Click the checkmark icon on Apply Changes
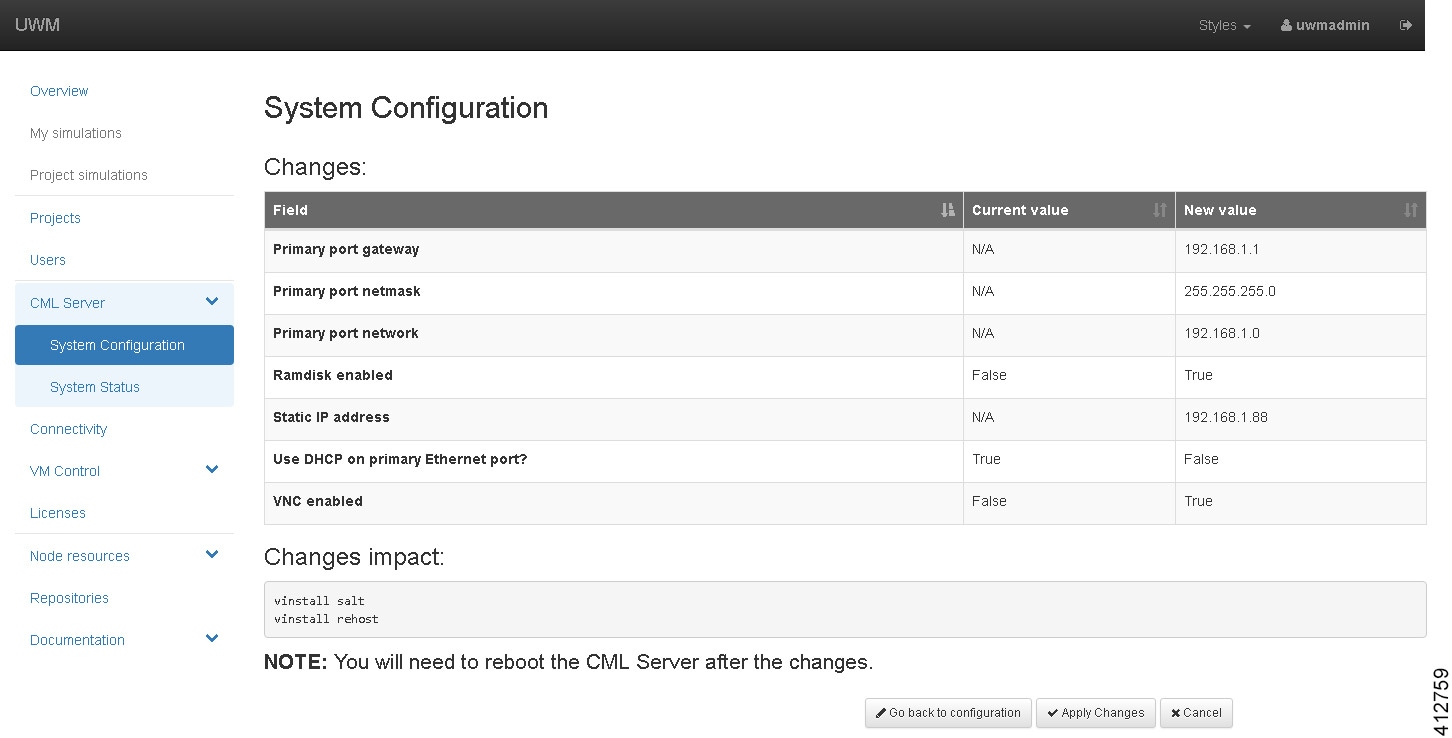Image resolution: width=1452 pixels, height=738 pixels. coord(1054,713)
